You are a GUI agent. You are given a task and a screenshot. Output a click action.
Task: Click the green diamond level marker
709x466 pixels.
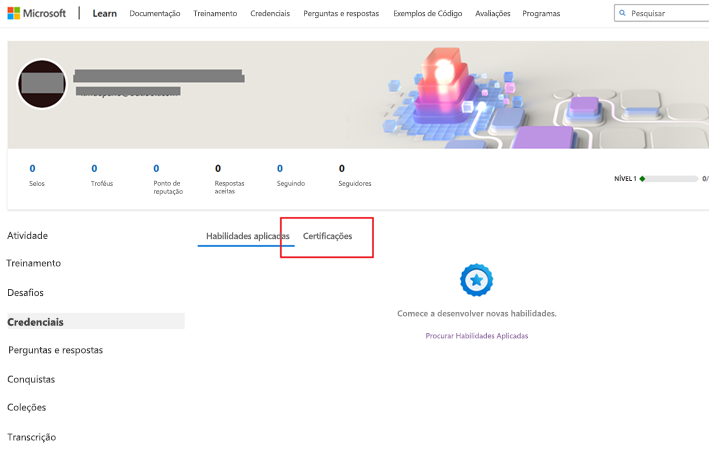642,179
